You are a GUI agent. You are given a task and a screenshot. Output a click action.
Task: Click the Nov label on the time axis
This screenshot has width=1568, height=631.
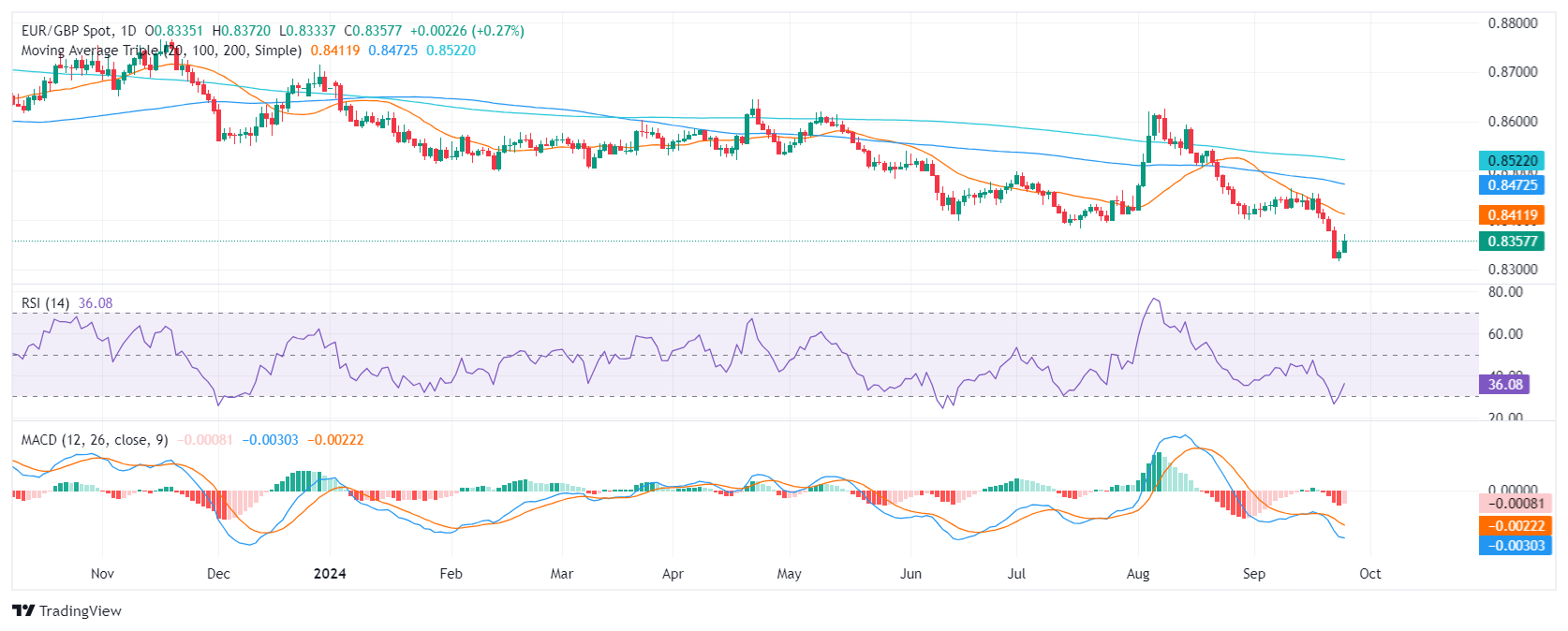click(x=102, y=574)
